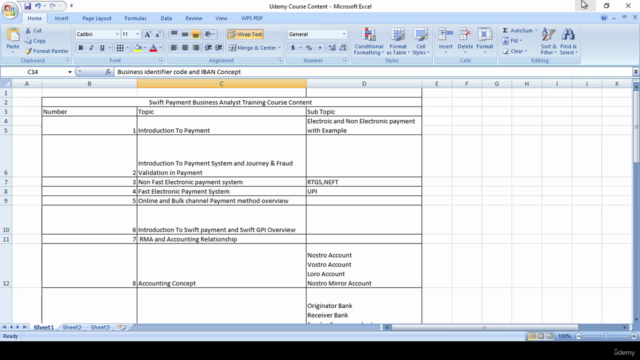Align text to the left
Screen dimensions: 640x360
[174, 48]
